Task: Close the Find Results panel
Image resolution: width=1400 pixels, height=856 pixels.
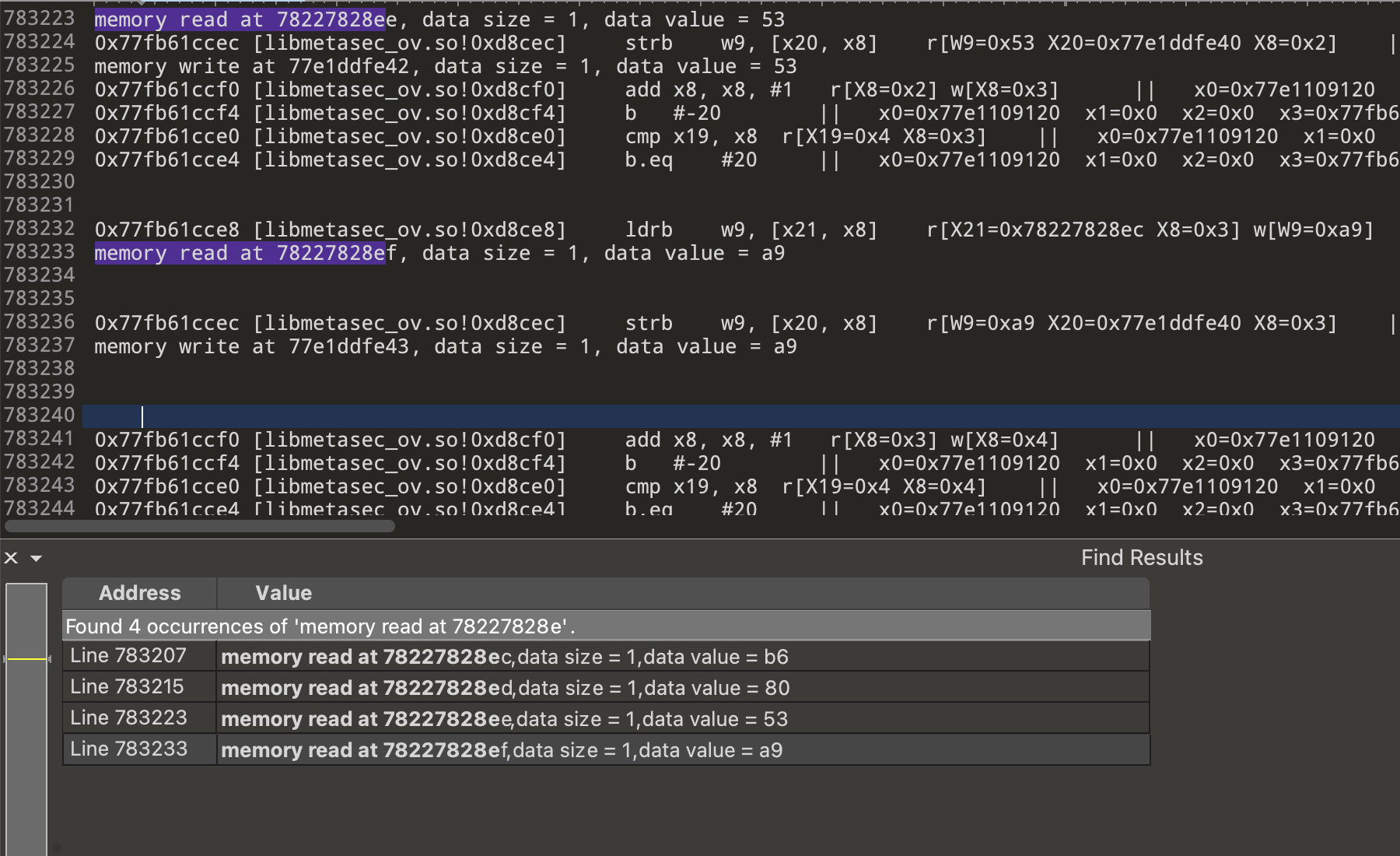Action: 11,558
